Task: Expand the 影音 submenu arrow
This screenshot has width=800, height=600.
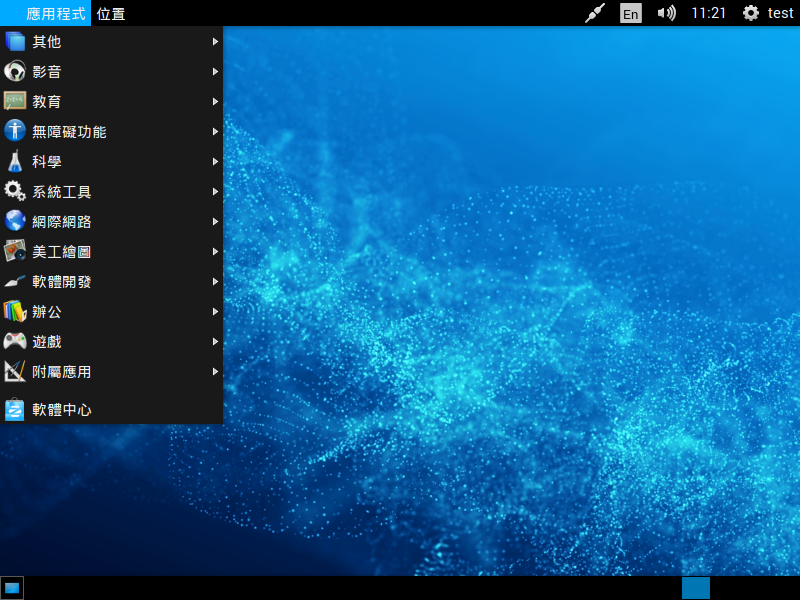Action: pyautogui.click(x=215, y=71)
